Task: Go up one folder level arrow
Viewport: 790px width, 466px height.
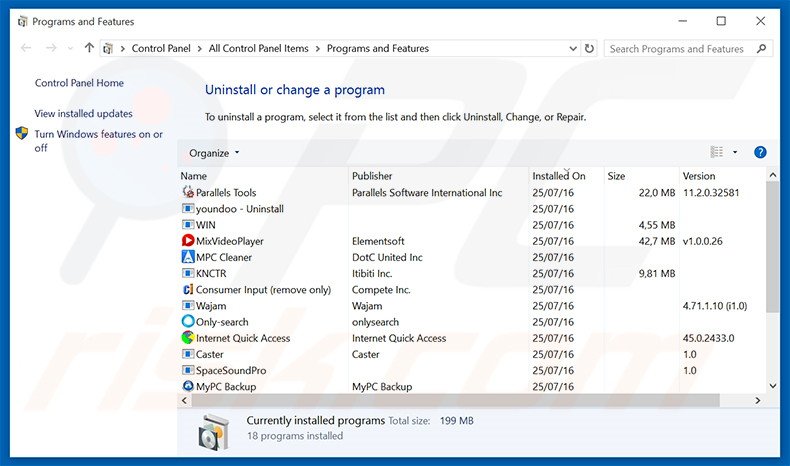Action: [x=89, y=48]
